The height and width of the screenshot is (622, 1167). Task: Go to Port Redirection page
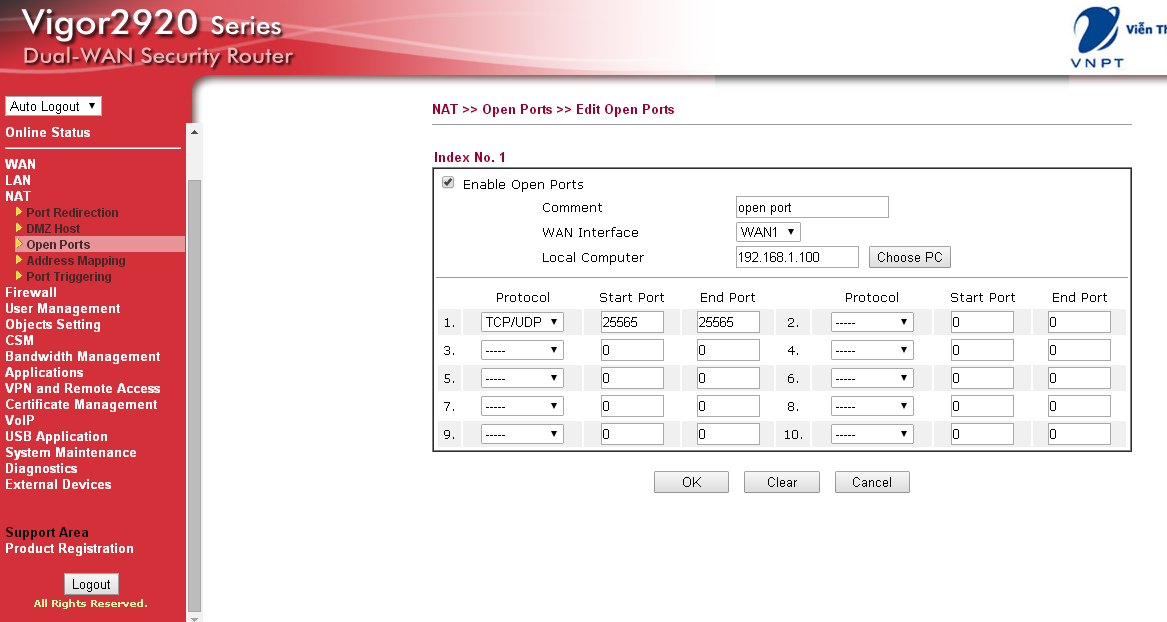pos(72,212)
